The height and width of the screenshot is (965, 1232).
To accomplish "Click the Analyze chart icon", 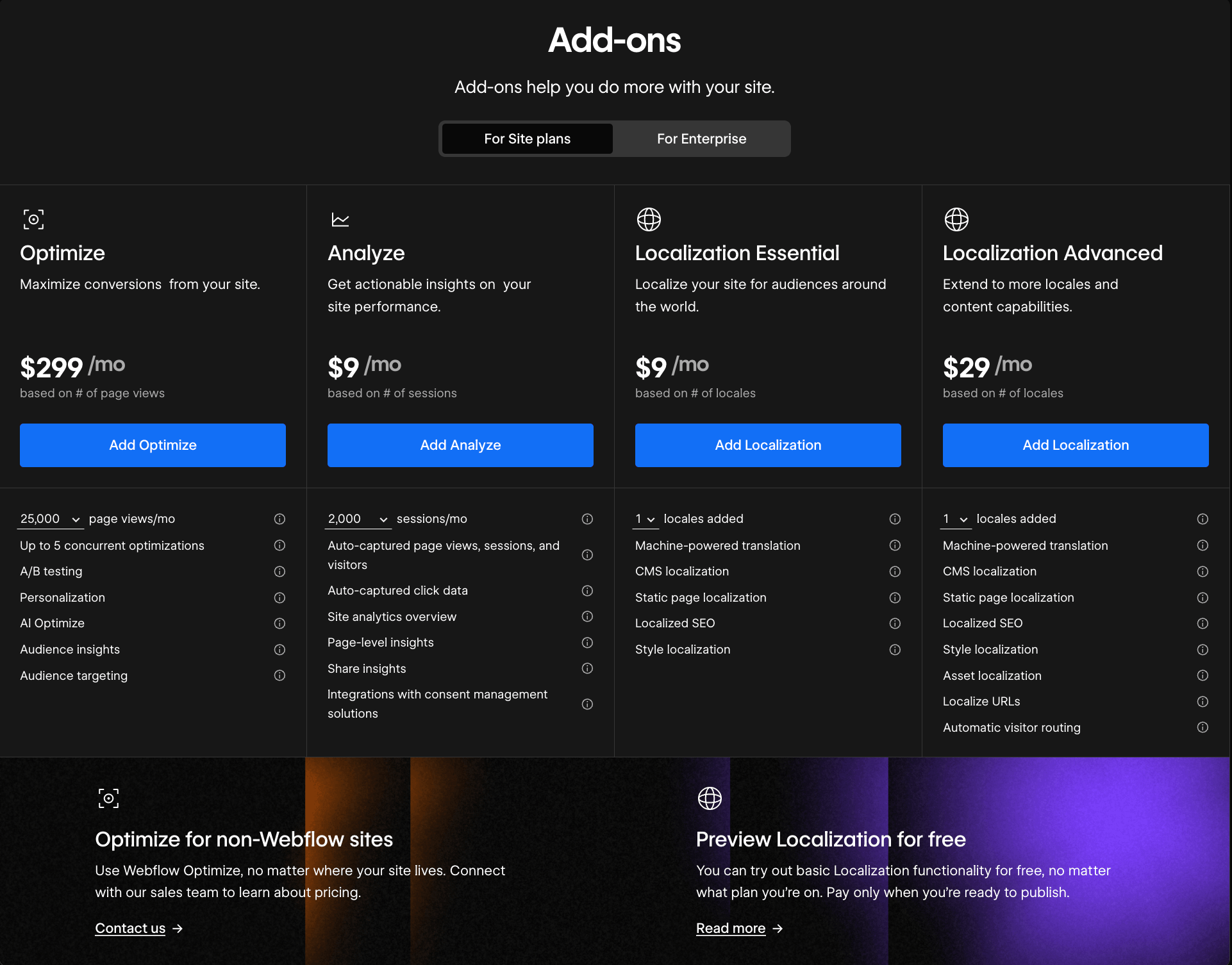I will pyautogui.click(x=340, y=220).
